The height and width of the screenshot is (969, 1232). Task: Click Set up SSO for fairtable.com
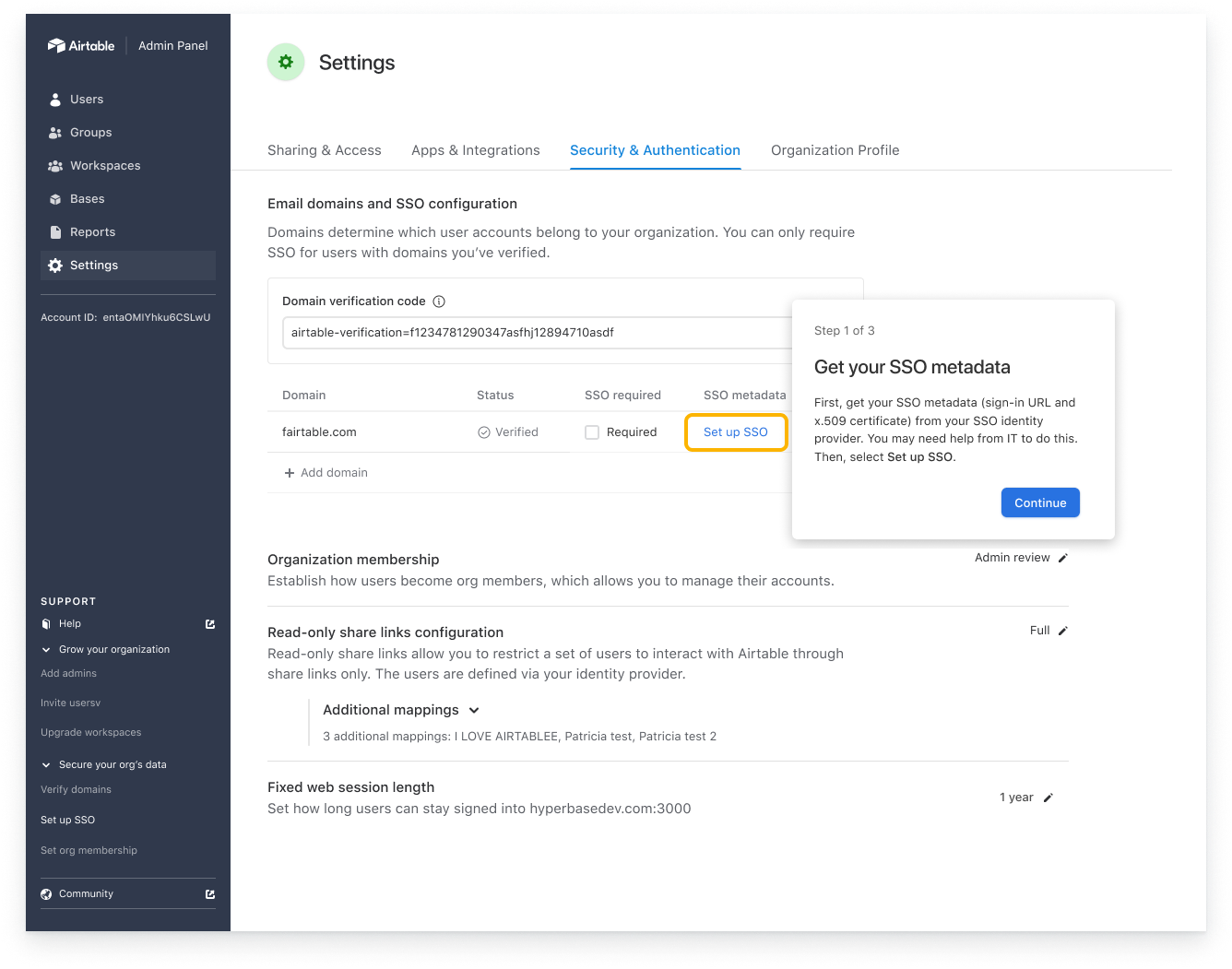pyautogui.click(x=736, y=431)
